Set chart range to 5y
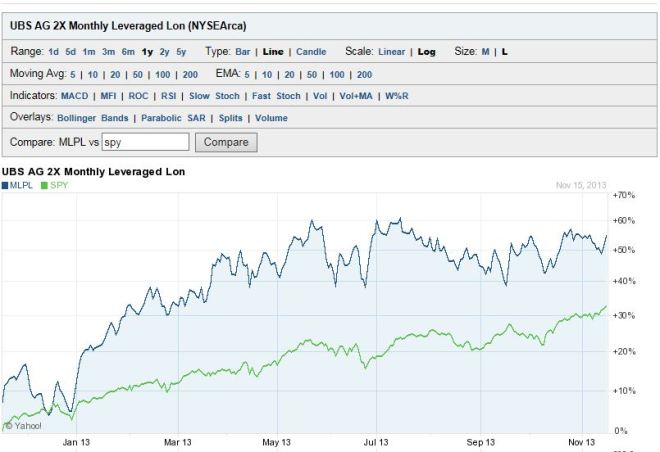The height and width of the screenshot is (452, 660). pos(181,52)
